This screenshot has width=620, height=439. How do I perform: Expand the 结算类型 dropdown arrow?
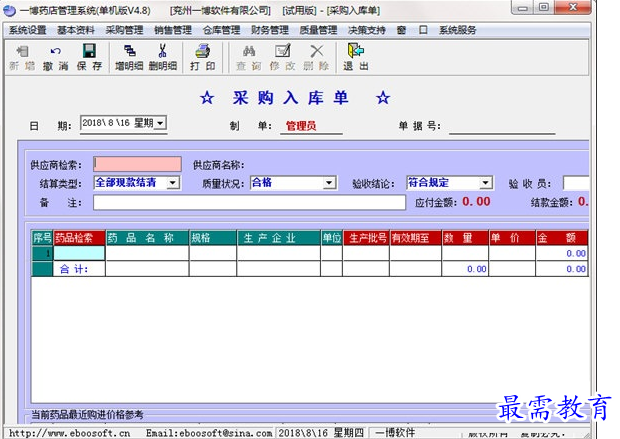pos(173,183)
